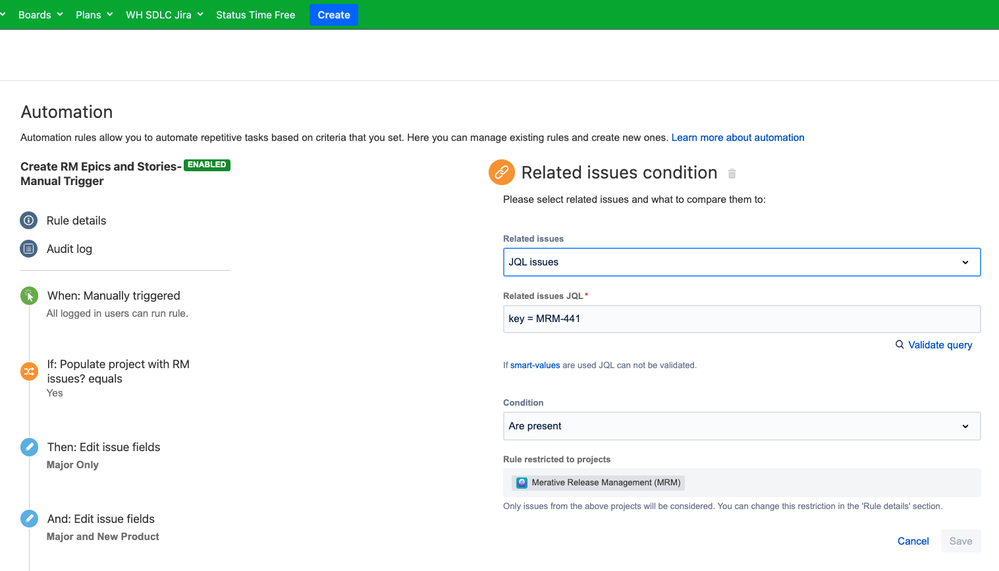
Task: Click the green Manually triggered cursor icon
Action: pos(29,296)
